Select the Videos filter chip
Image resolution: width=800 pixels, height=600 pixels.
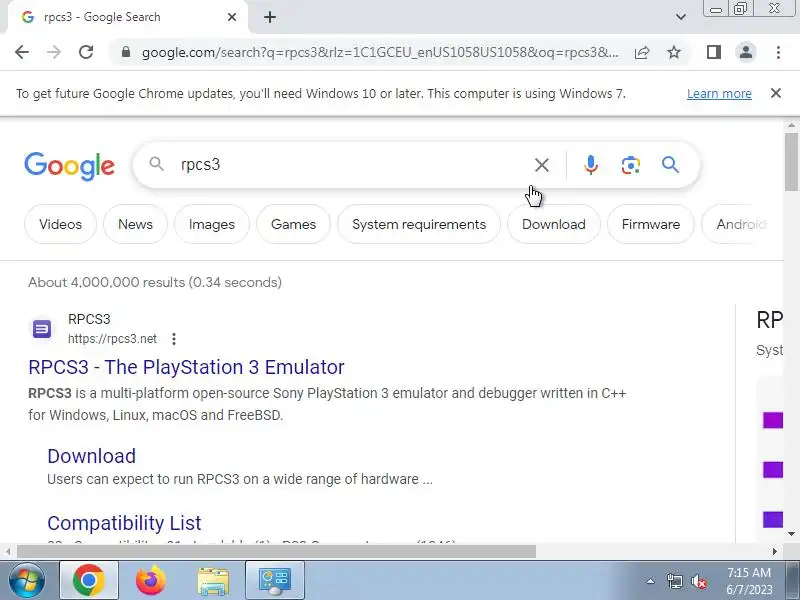pos(60,224)
